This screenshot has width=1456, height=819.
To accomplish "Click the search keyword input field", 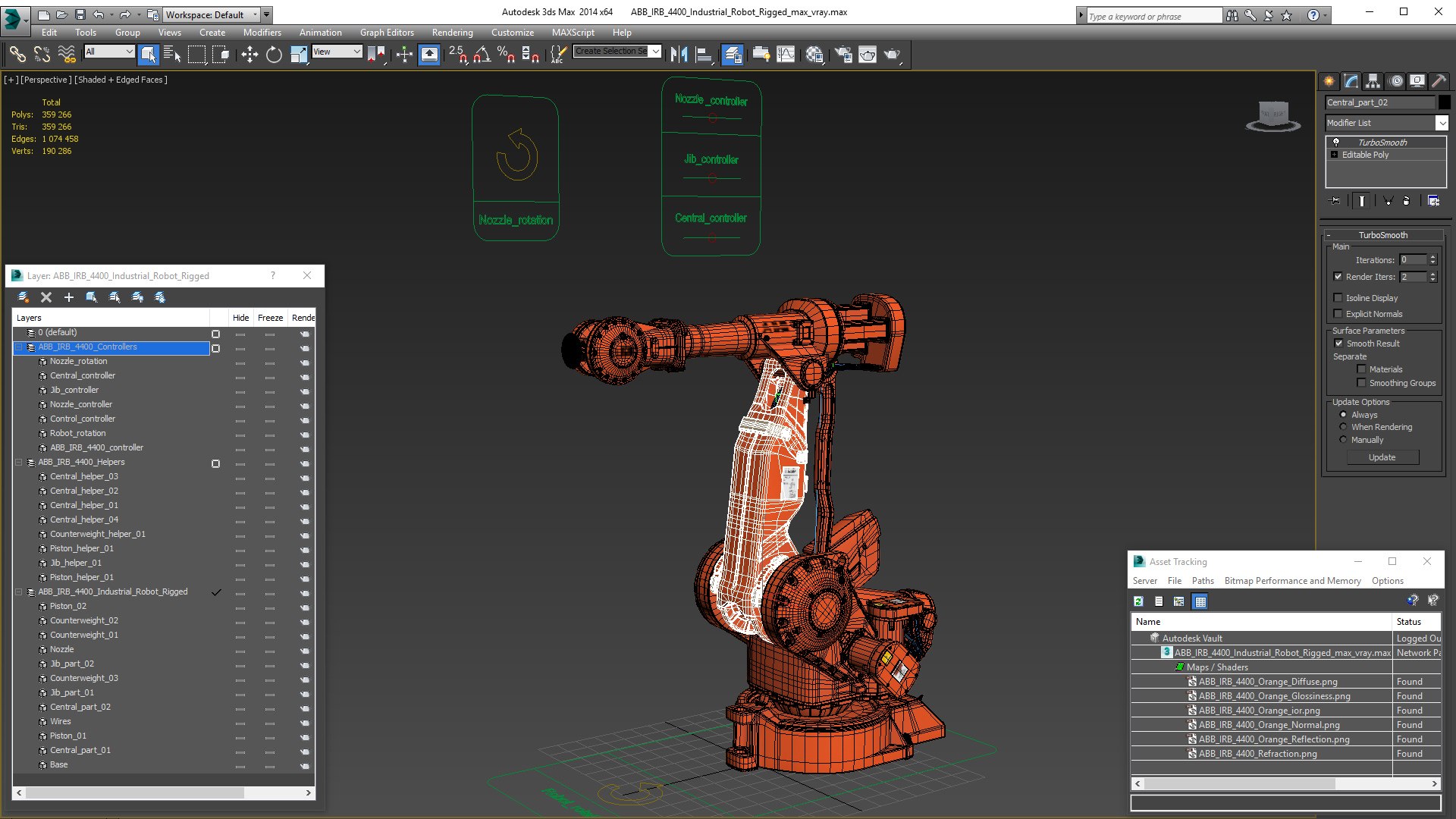I will 1154,16.
